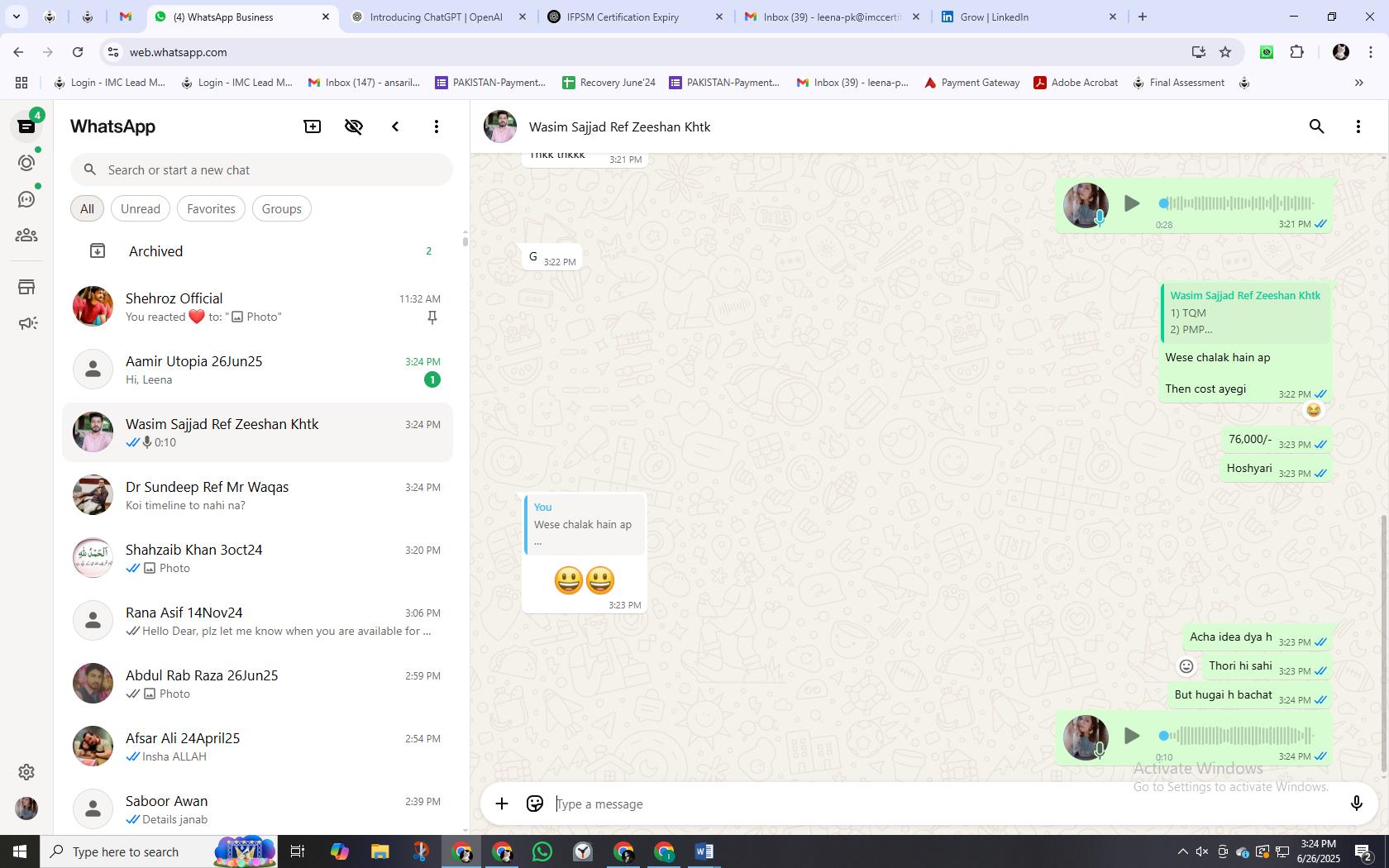
Task: Toggle the privacy hide-eye icon
Action: 354,126
